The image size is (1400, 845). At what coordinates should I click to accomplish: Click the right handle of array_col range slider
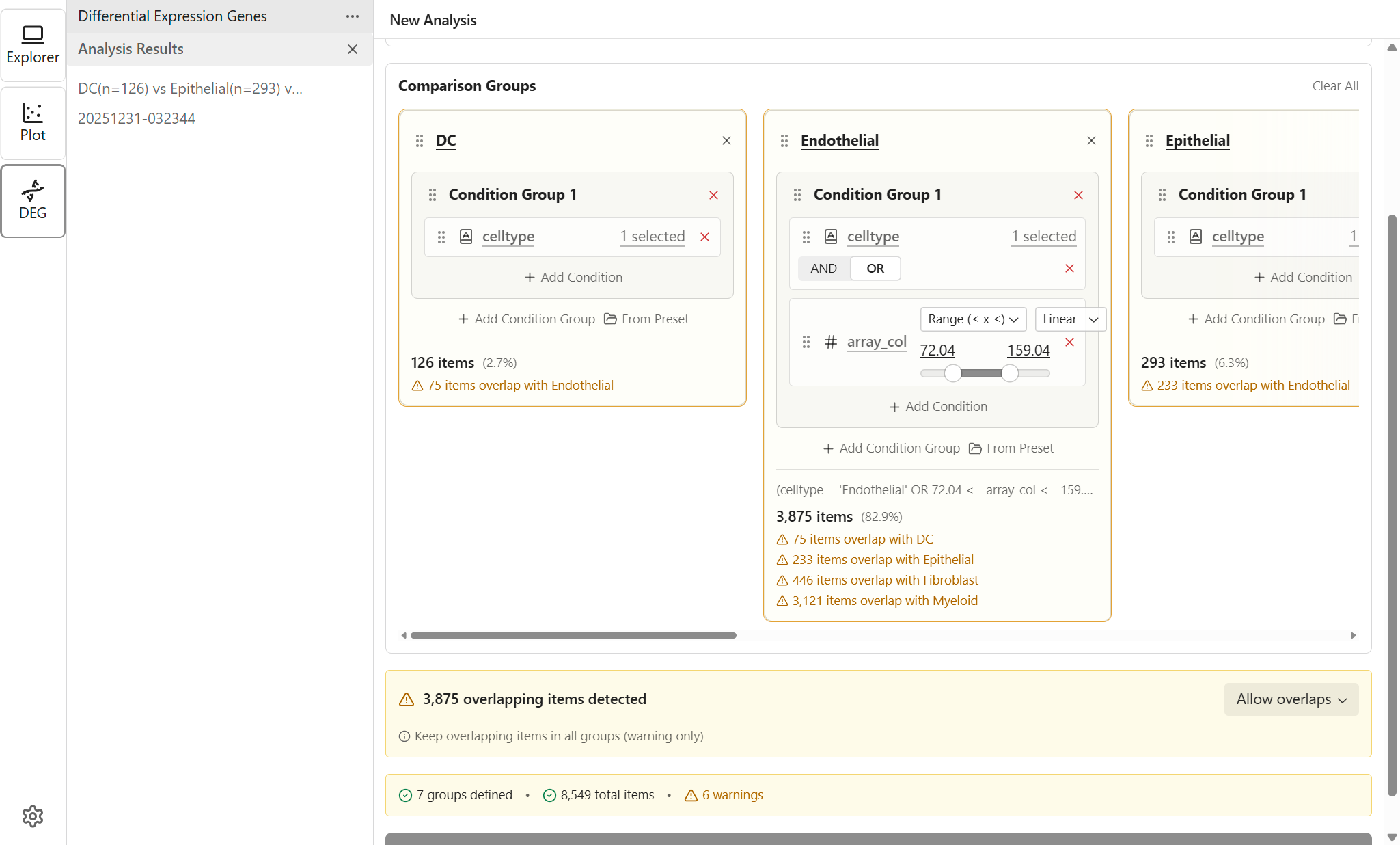(x=1010, y=373)
